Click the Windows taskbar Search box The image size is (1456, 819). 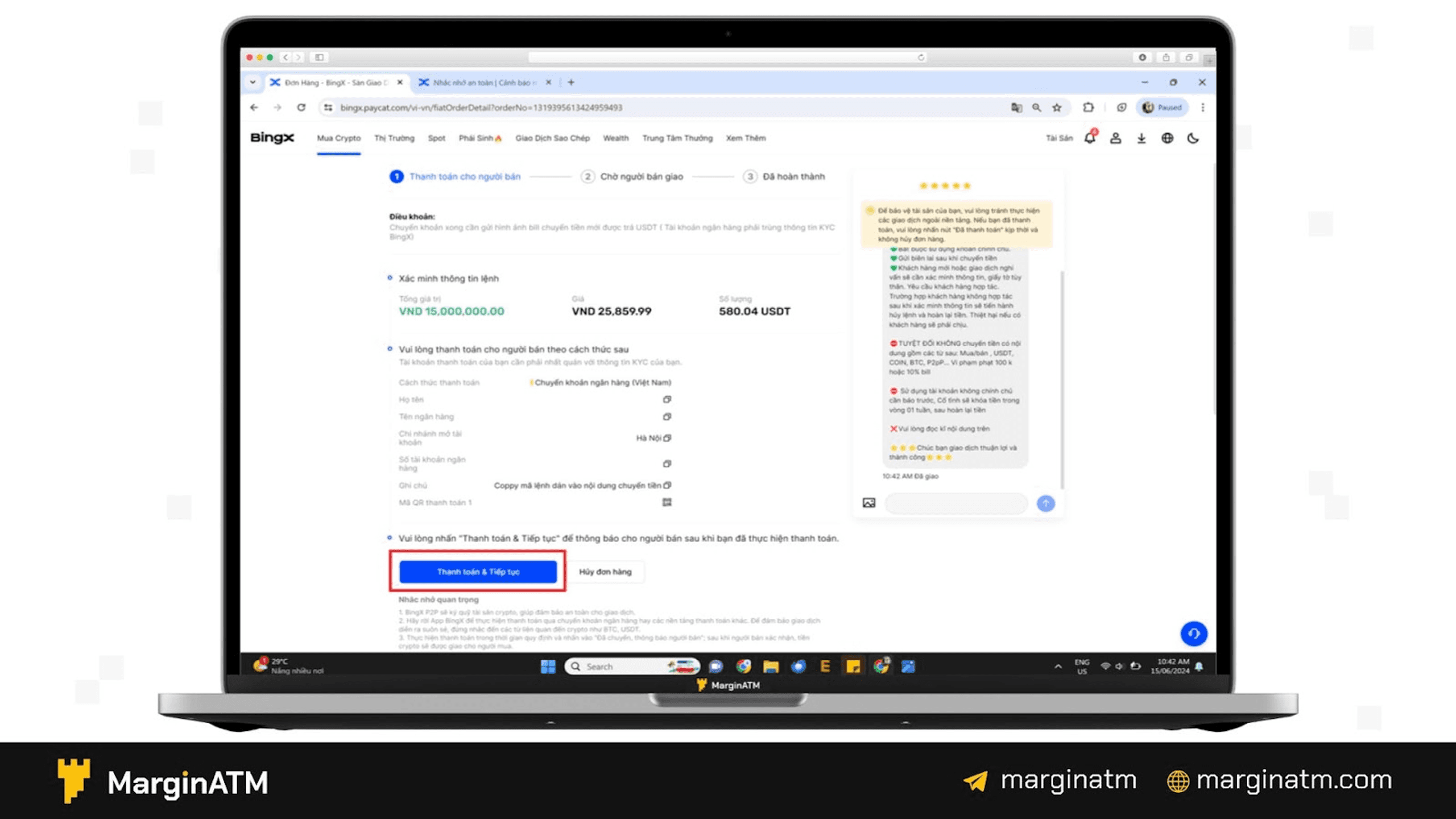(631, 667)
